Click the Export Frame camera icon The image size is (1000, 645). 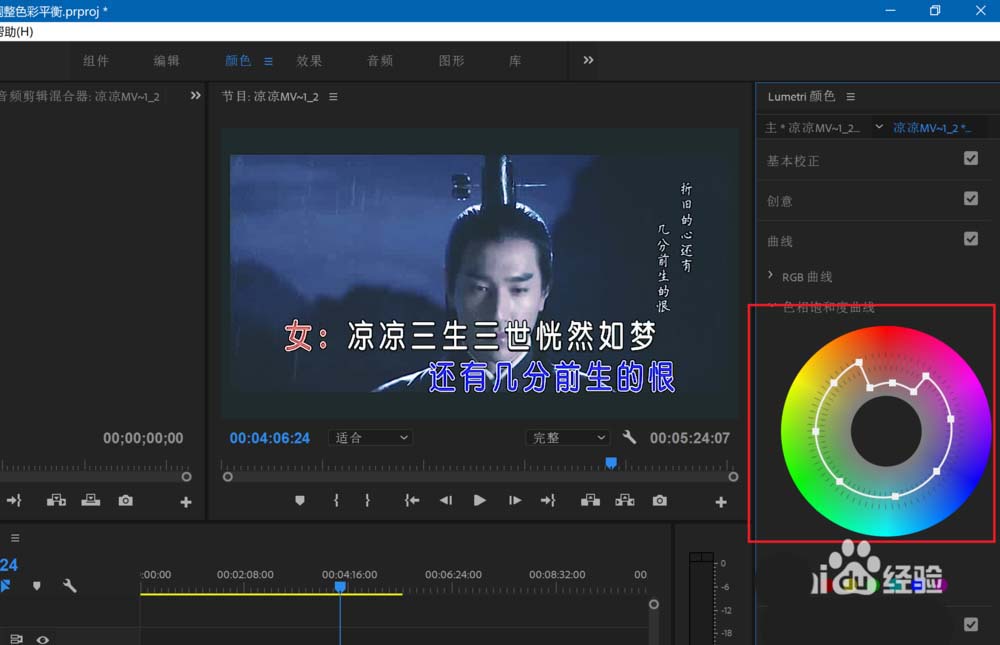[659, 500]
